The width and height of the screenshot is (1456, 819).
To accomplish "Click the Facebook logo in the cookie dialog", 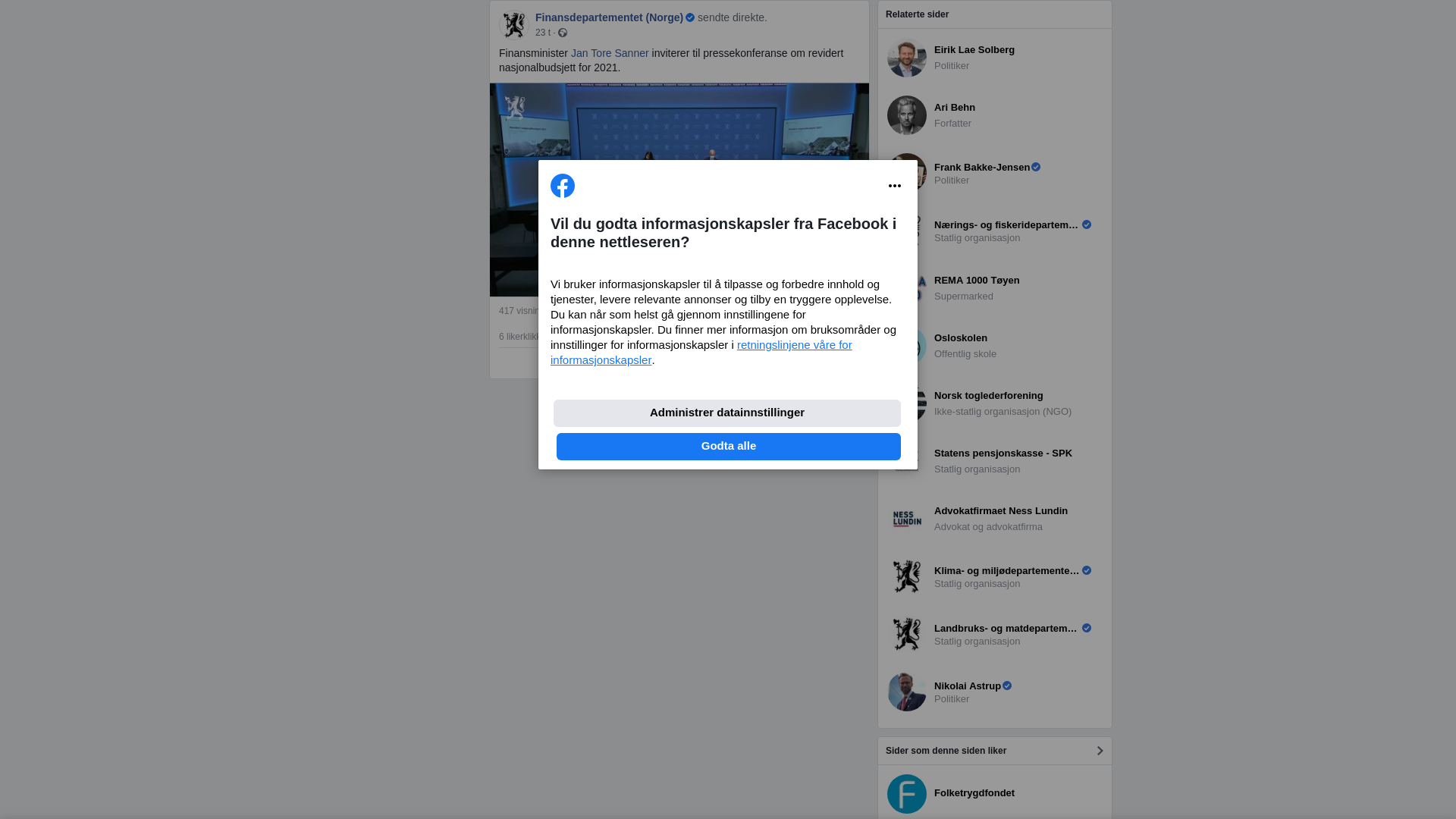I will (563, 186).
